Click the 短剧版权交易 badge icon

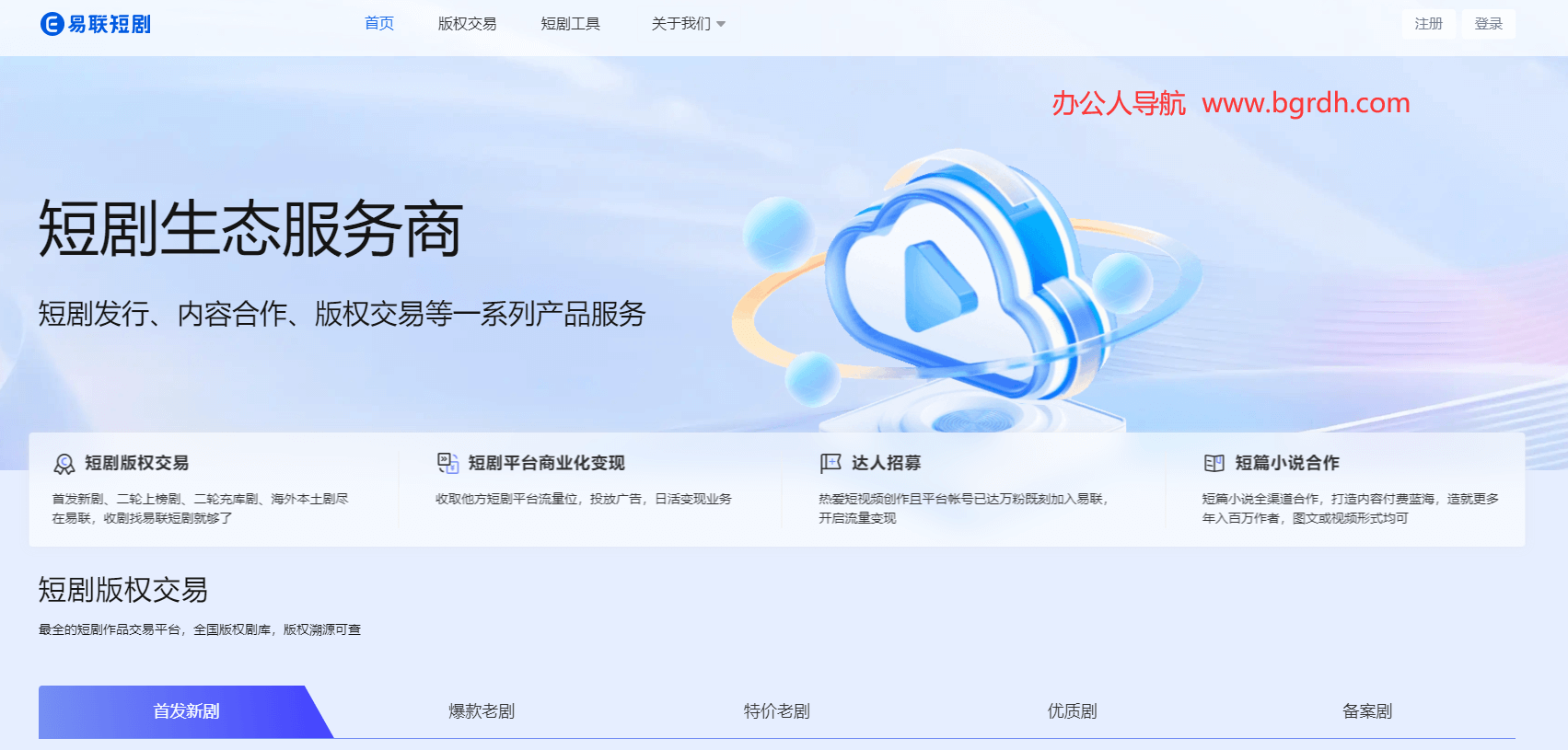point(64,464)
